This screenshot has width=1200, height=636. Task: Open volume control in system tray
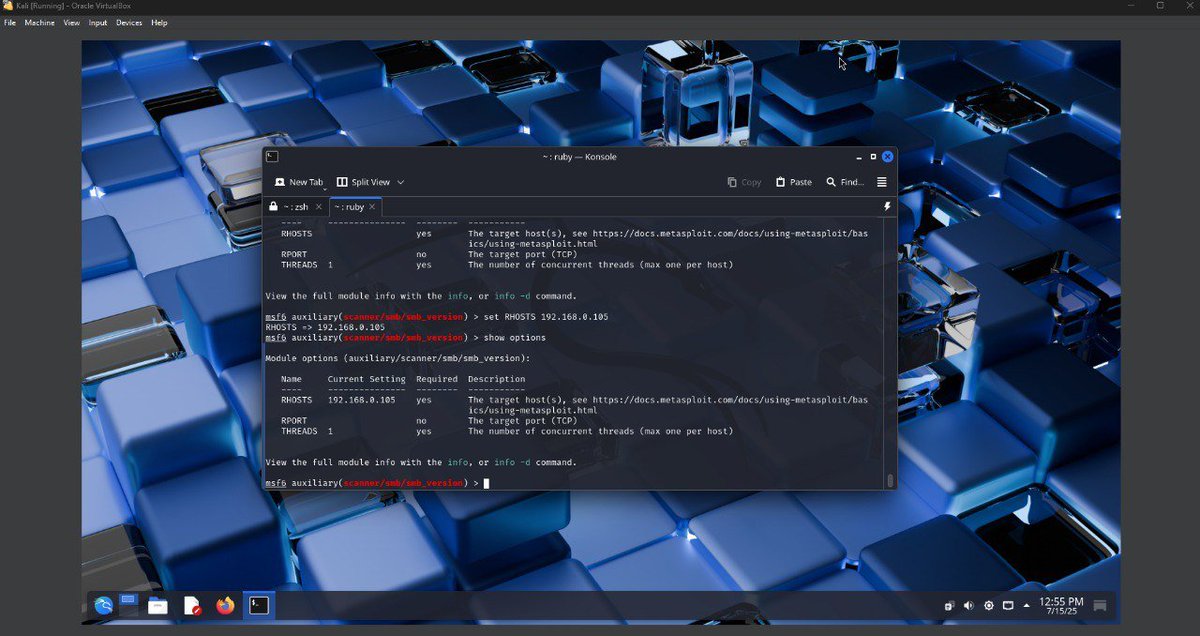968,606
